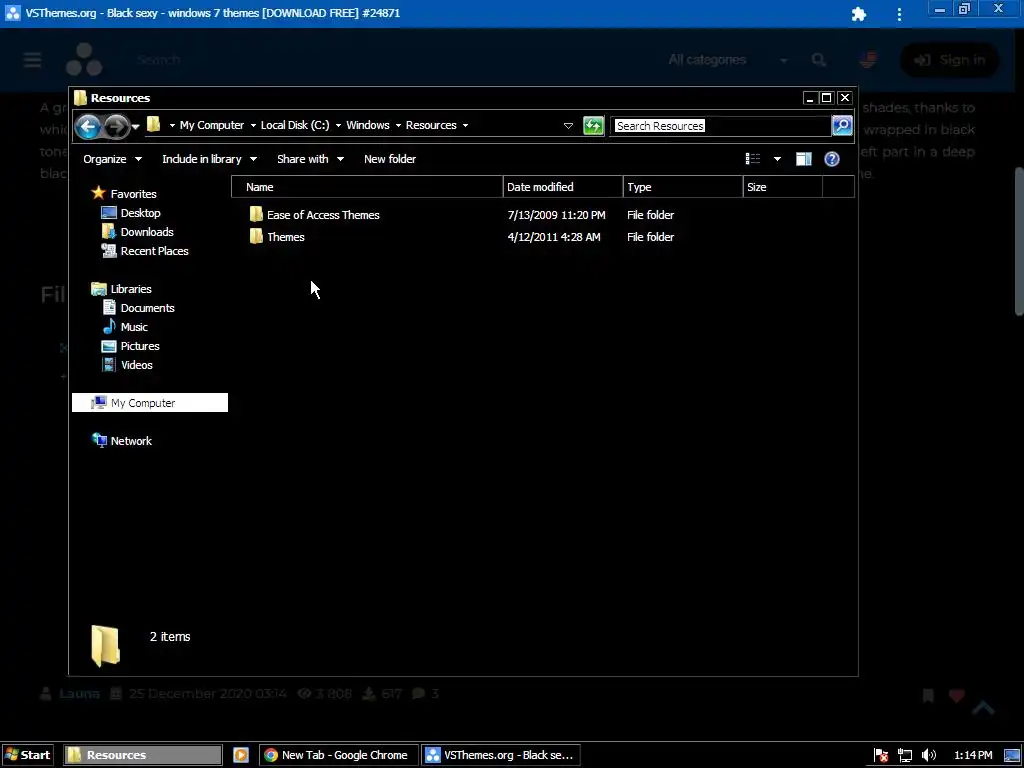Image resolution: width=1024 pixels, height=768 pixels.
Task: Click the VSThemes page scroll-to-top arrow
Action: (x=983, y=708)
